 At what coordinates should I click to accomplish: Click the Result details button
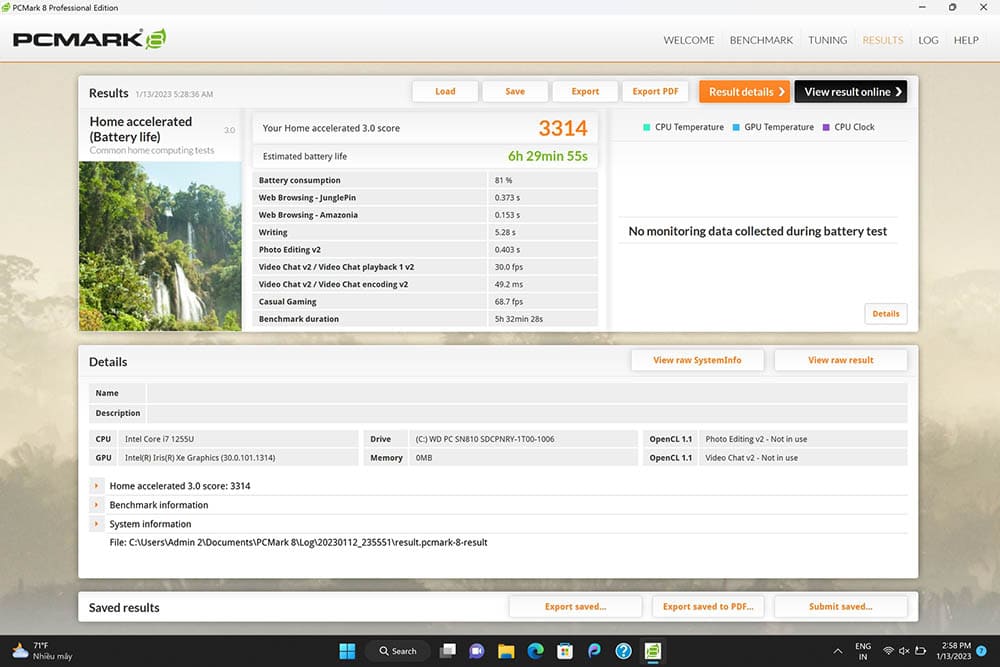coord(744,92)
